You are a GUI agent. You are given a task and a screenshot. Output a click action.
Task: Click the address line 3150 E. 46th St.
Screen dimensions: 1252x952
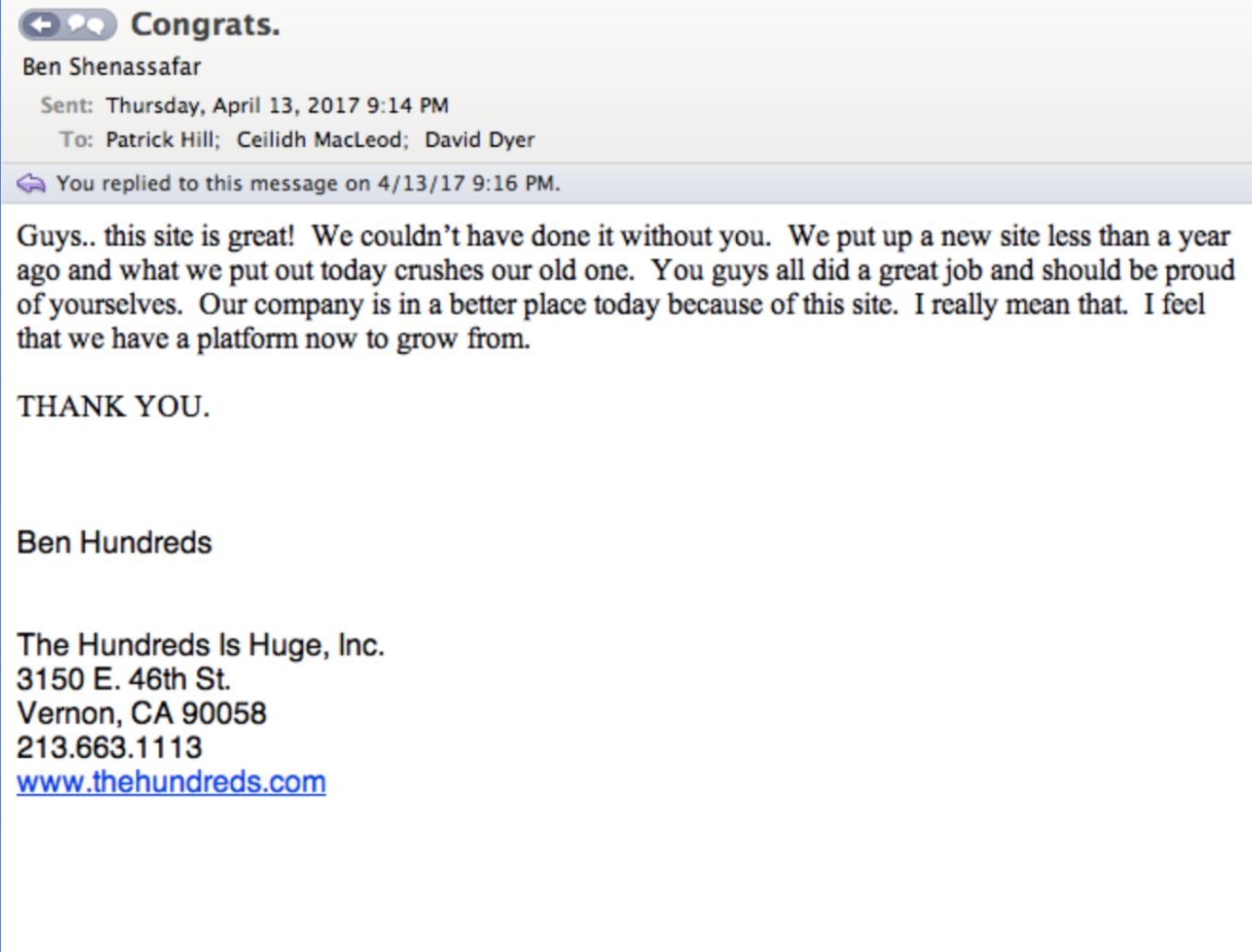pyautogui.click(x=124, y=679)
